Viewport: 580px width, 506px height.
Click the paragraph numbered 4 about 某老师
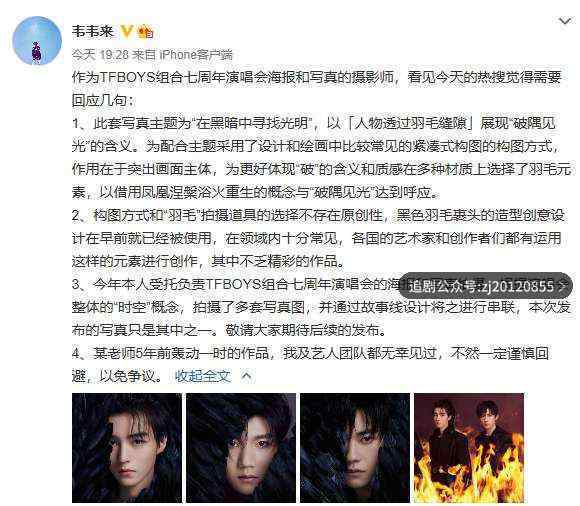(310, 365)
